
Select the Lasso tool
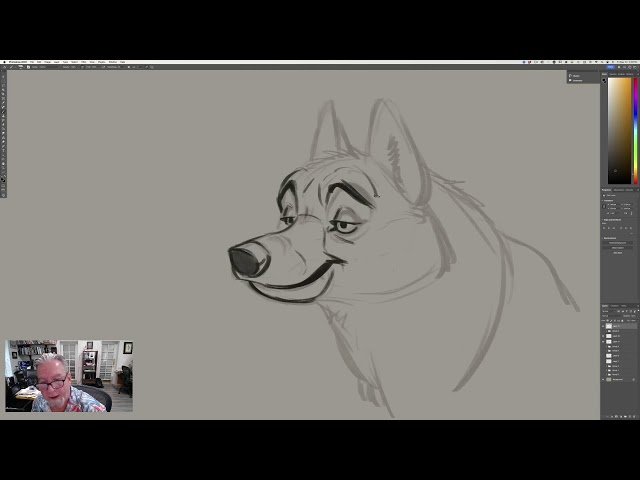[x=3, y=89]
